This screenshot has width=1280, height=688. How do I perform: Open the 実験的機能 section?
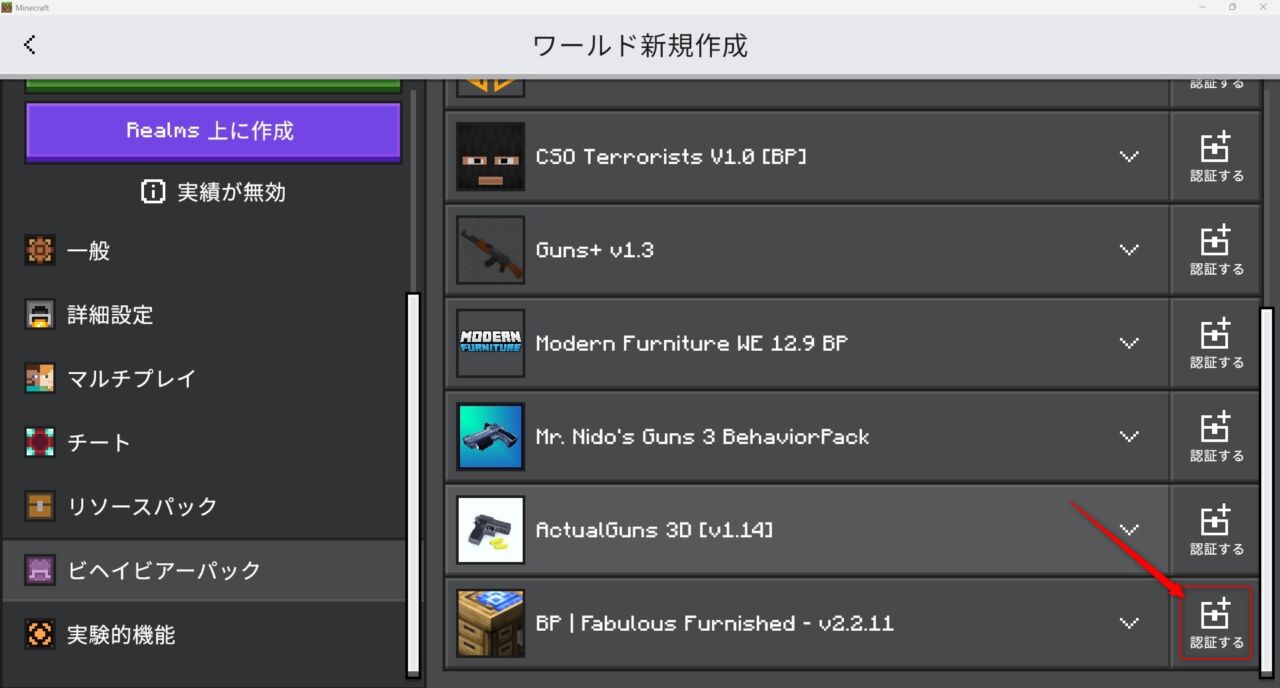tap(120, 634)
